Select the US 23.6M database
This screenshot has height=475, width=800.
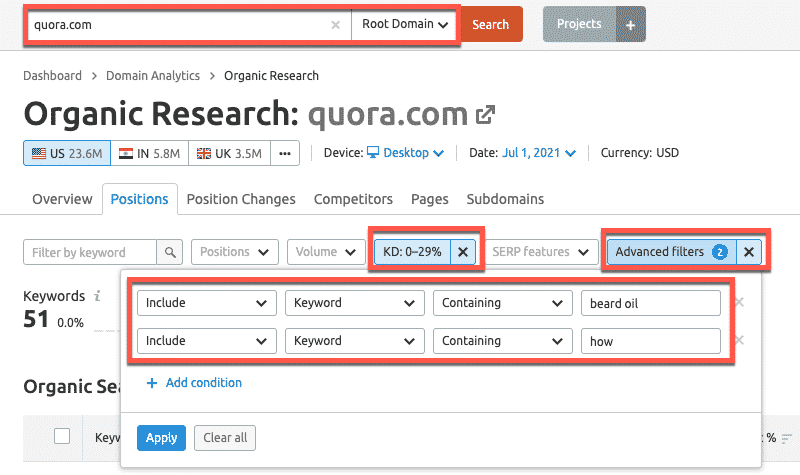coord(66,153)
